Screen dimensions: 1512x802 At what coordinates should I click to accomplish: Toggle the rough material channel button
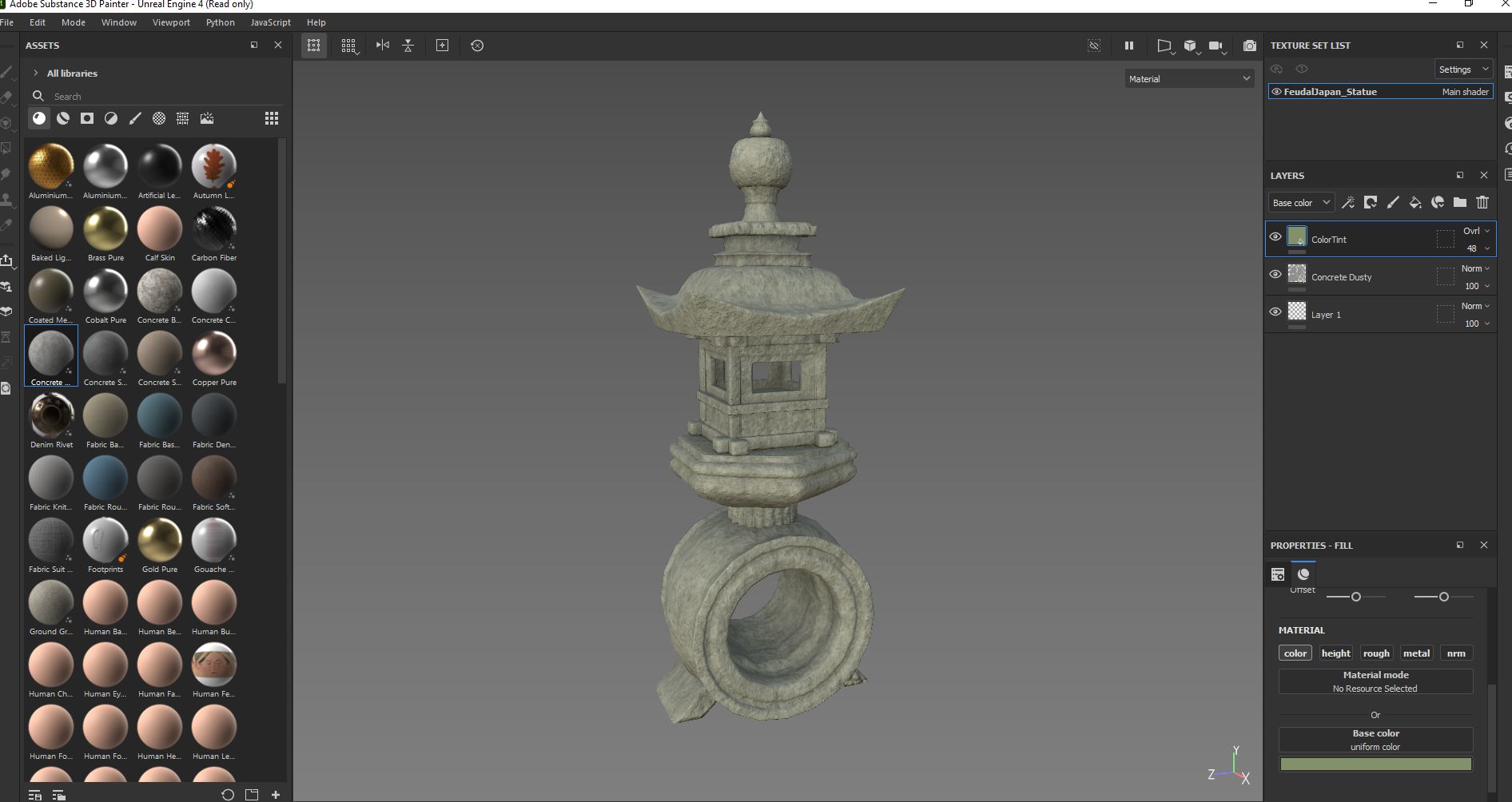(1375, 653)
